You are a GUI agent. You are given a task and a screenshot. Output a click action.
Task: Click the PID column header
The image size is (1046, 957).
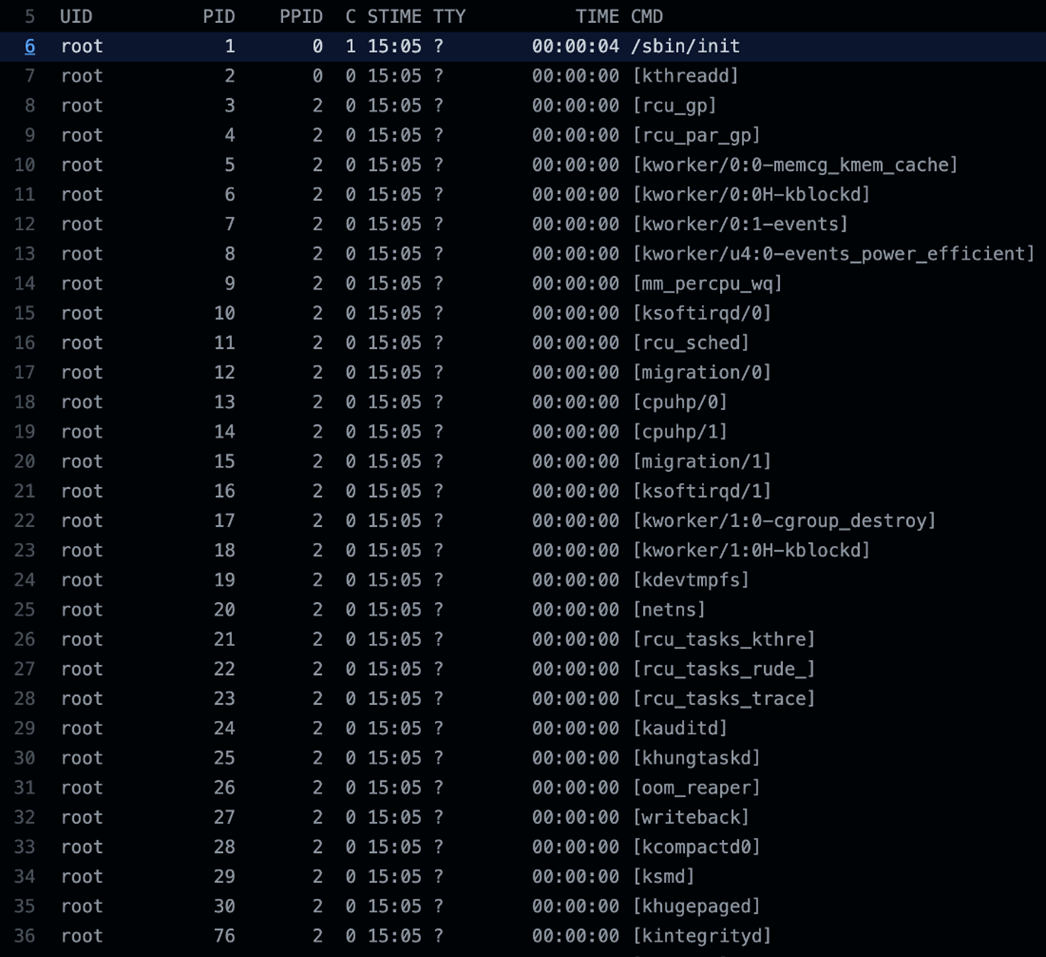click(x=219, y=17)
